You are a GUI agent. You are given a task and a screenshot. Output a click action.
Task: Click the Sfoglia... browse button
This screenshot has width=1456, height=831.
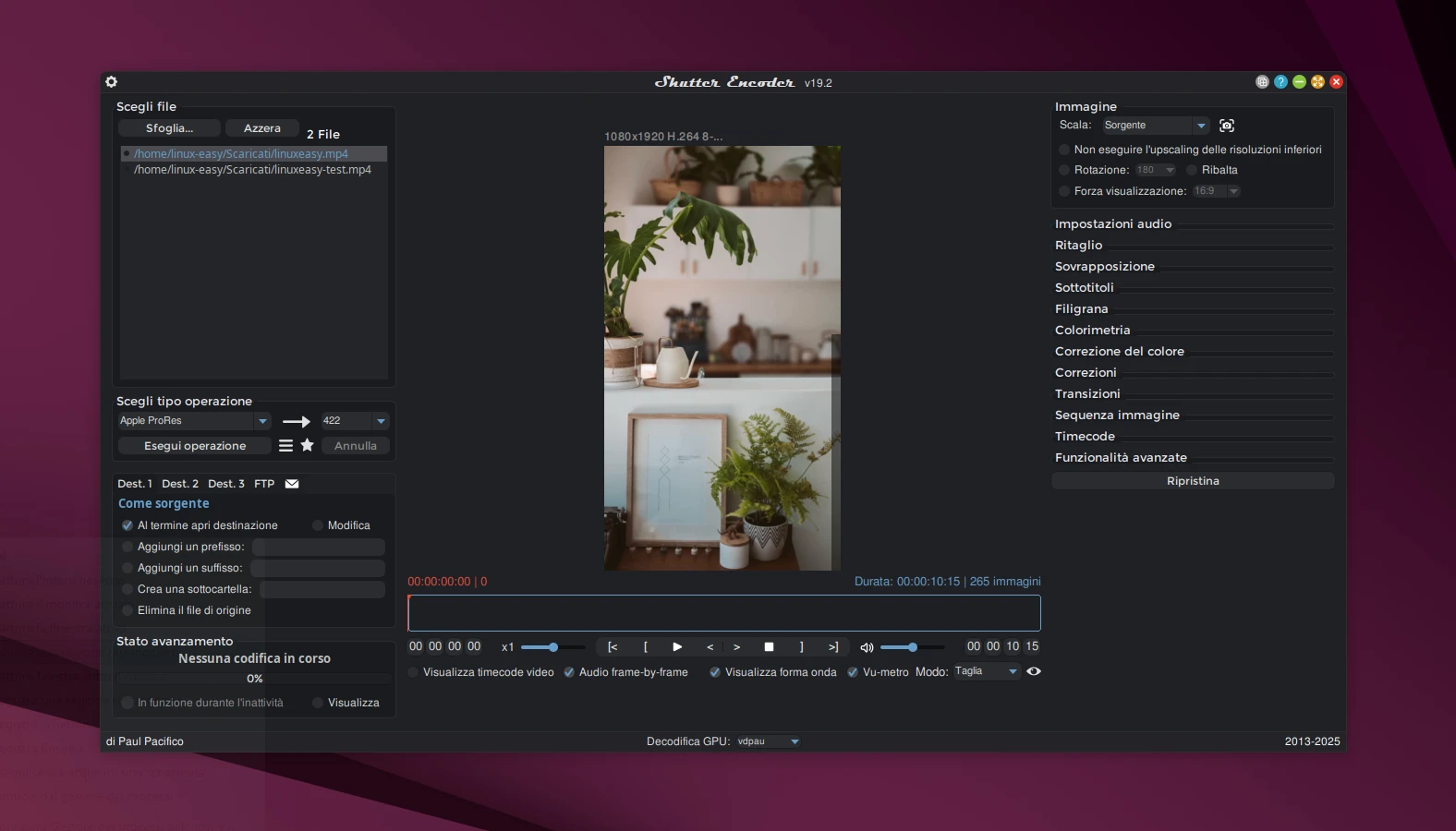tap(169, 128)
